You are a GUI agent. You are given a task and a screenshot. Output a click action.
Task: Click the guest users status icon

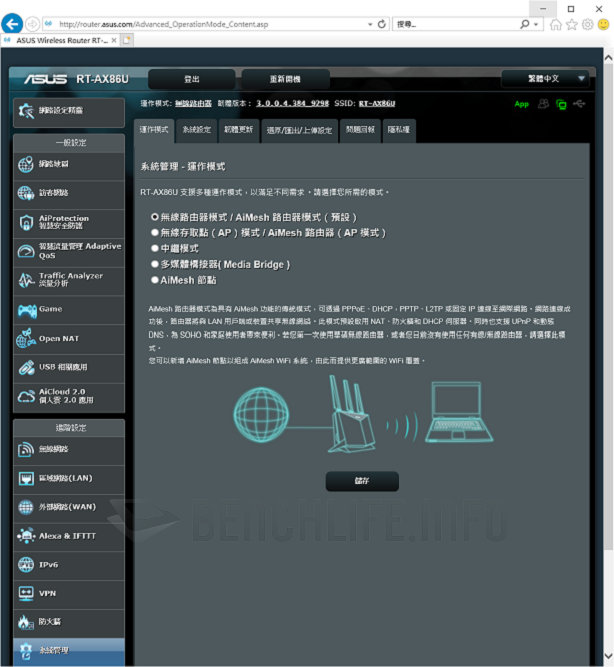[543, 104]
